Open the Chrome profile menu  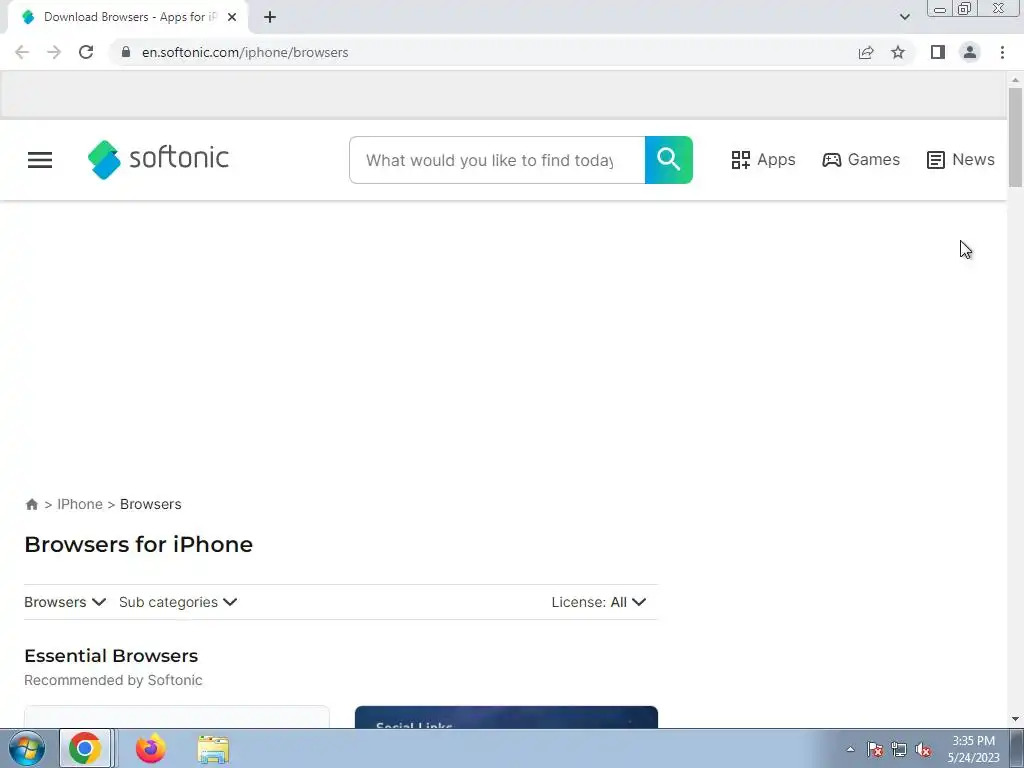[970, 52]
